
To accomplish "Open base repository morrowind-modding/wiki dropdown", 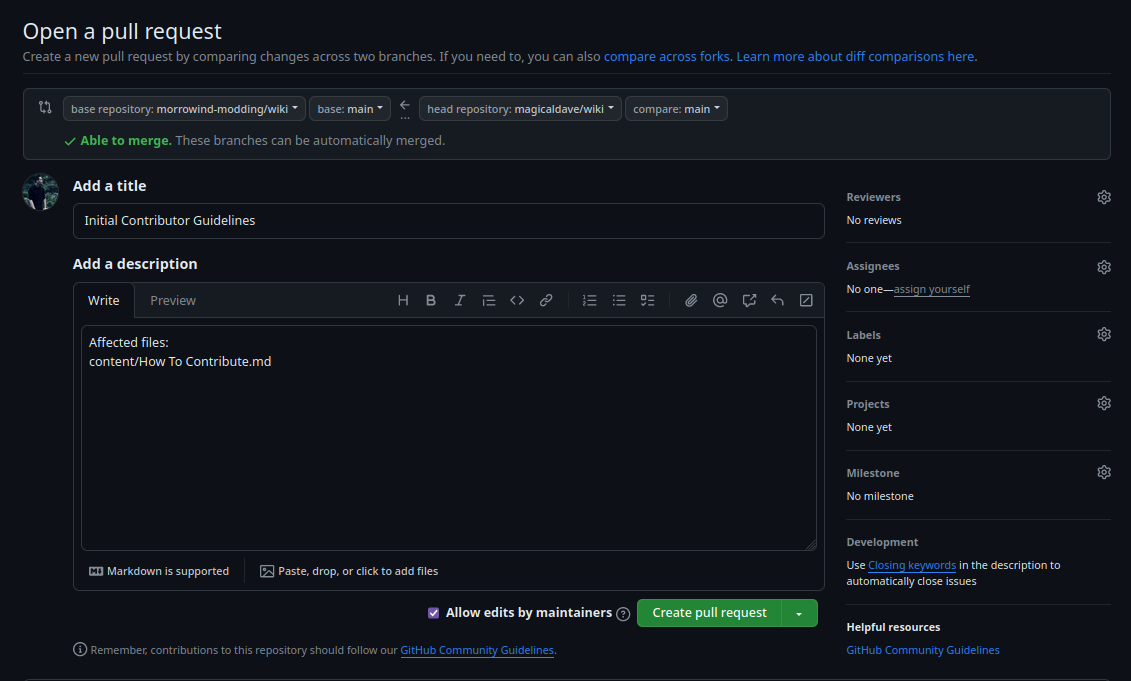I will 184,109.
